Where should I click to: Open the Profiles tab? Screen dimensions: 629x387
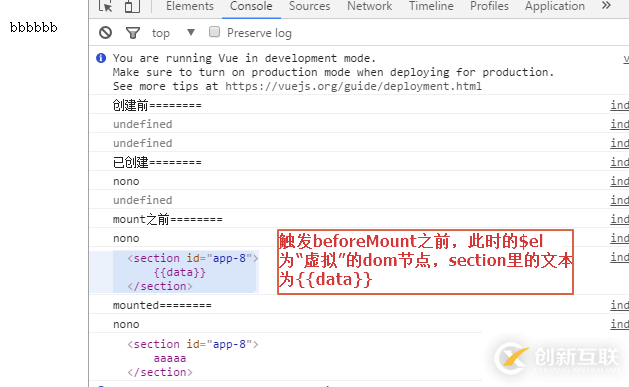[489, 6]
